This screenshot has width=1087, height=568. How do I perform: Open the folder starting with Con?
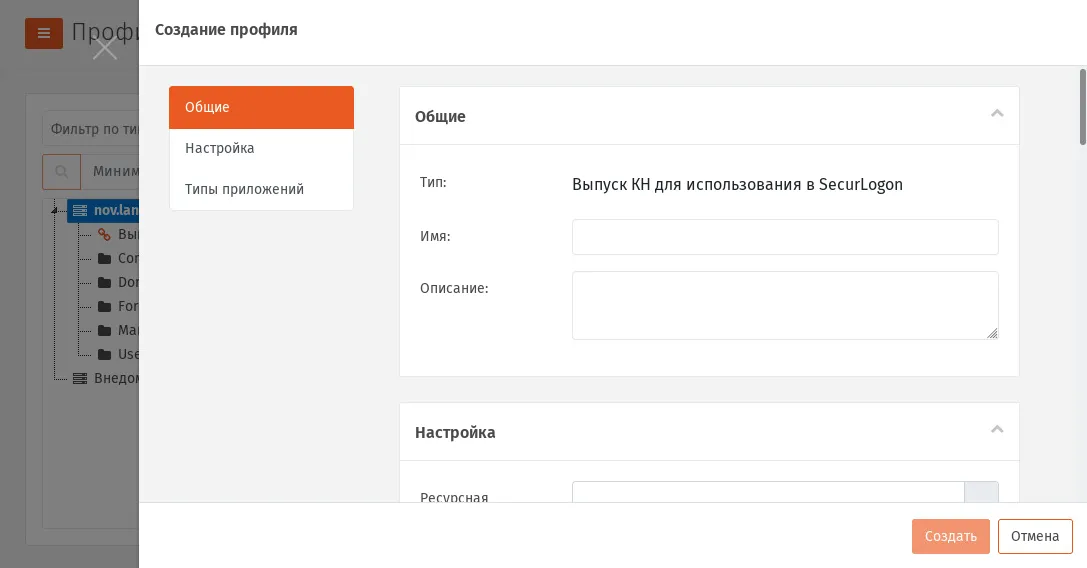point(118,258)
